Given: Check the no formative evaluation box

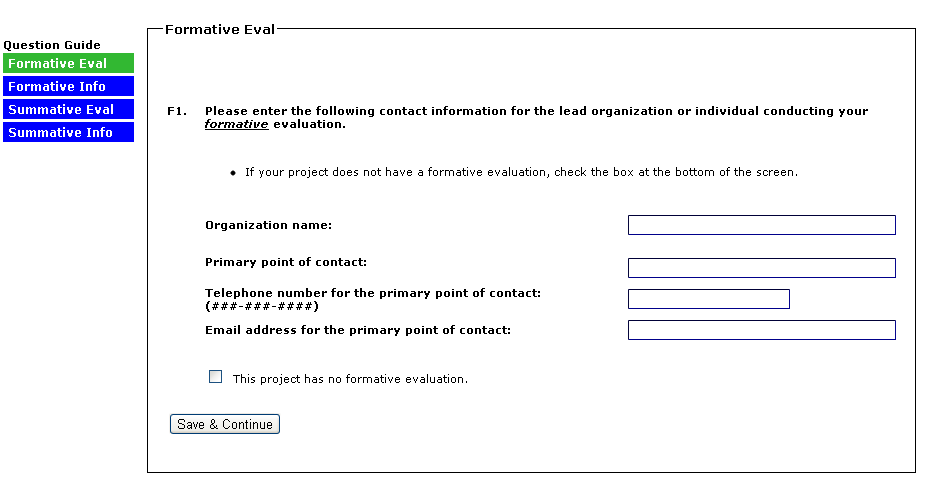Looking at the screenshot, I should coord(215,377).
